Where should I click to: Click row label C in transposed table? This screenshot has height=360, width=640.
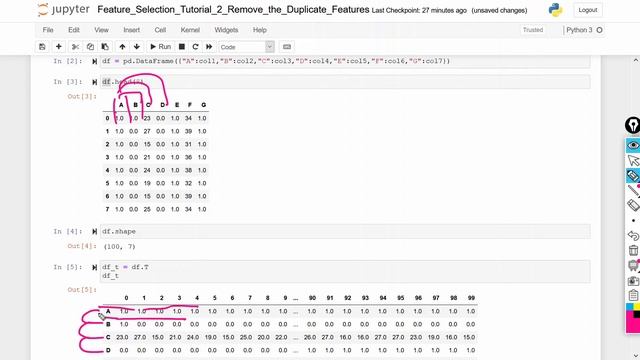tap(108, 337)
